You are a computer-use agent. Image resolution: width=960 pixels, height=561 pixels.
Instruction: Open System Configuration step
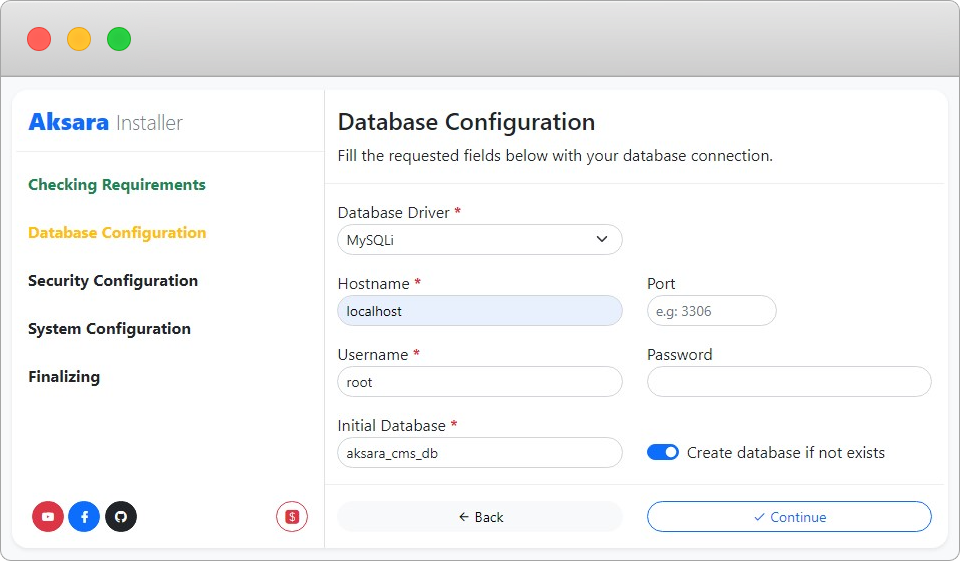pyautogui.click(x=109, y=329)
